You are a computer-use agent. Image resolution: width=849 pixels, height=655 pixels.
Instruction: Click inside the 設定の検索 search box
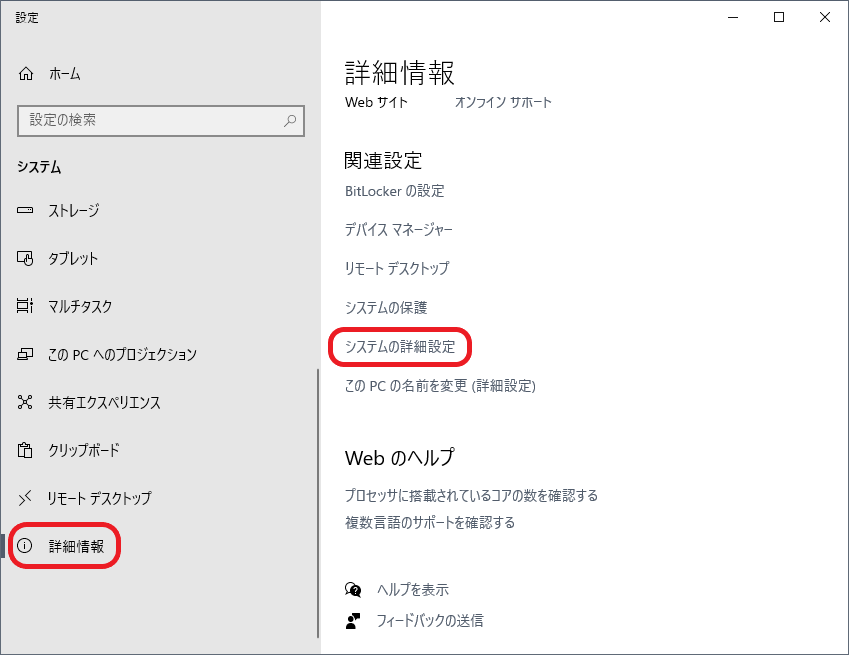coord(150,120)
